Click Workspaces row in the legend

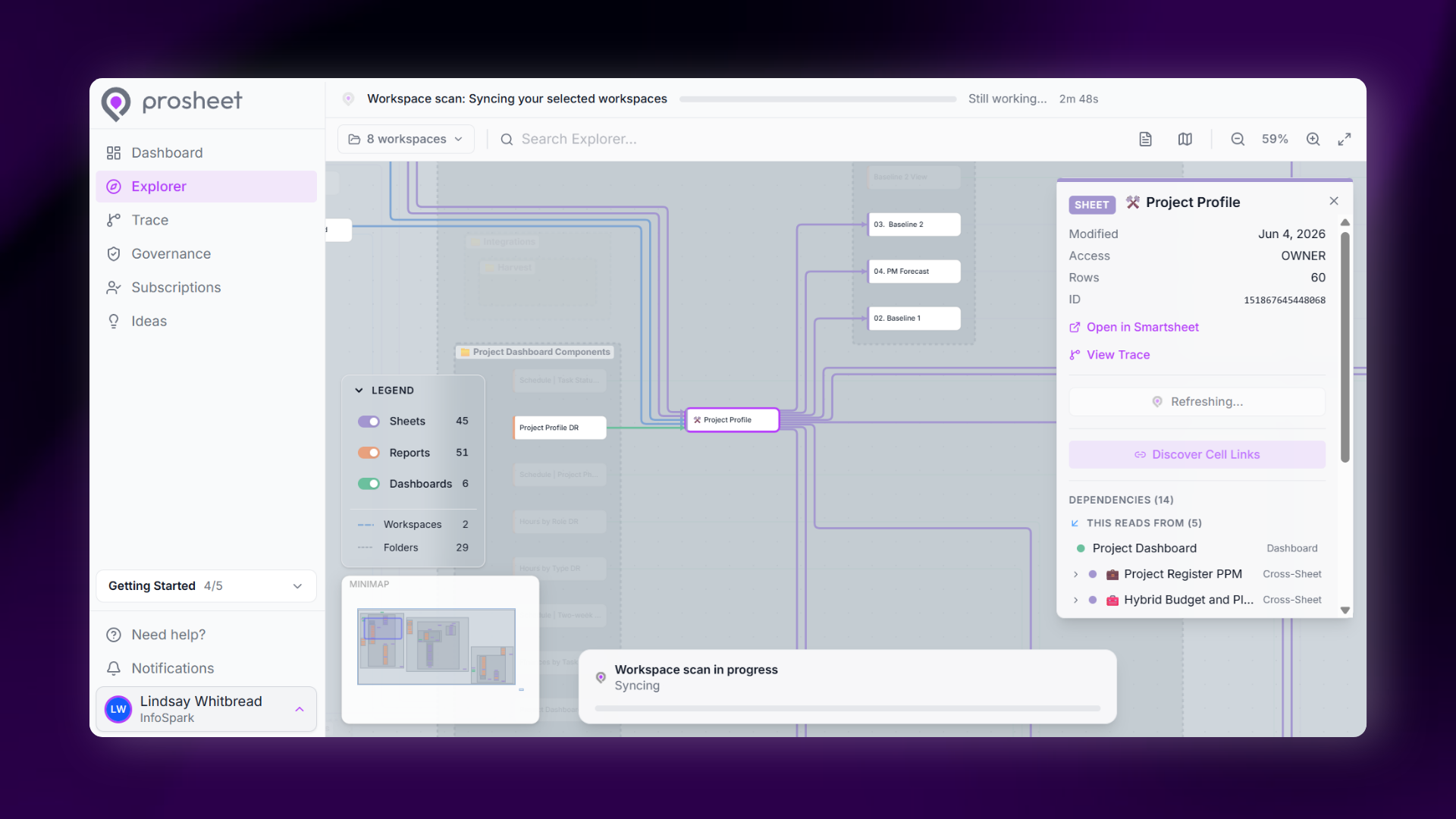click(413, 525)
